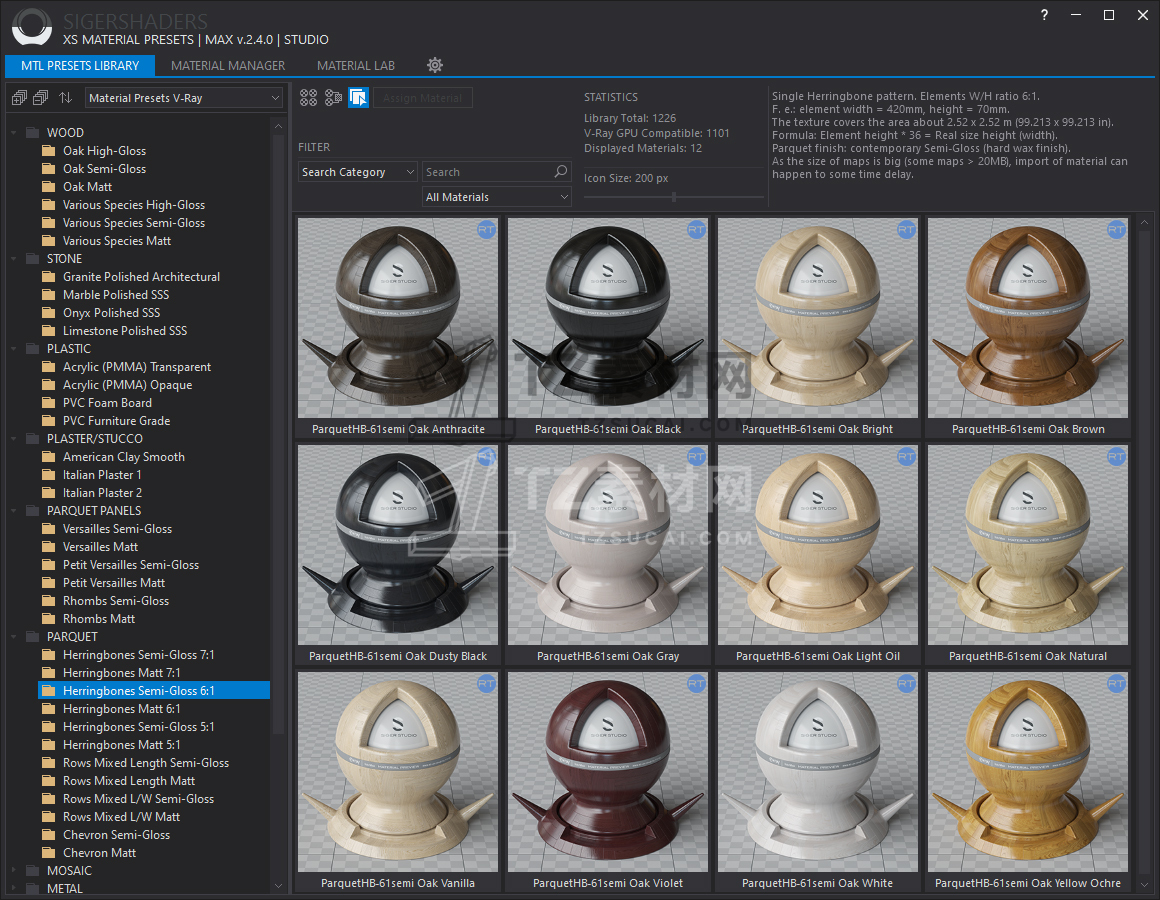Image resolution: width=1160 pixels, height=900 pixels.
Task: Click the folder icon beside PVC Foam Board
Action: [49, 403]
